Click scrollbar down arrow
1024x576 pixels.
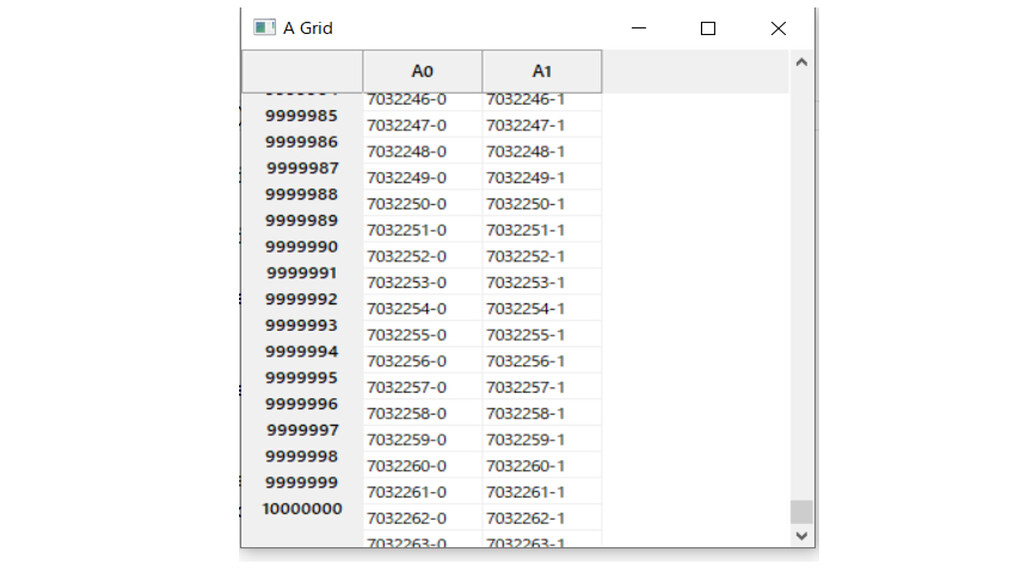802,536
